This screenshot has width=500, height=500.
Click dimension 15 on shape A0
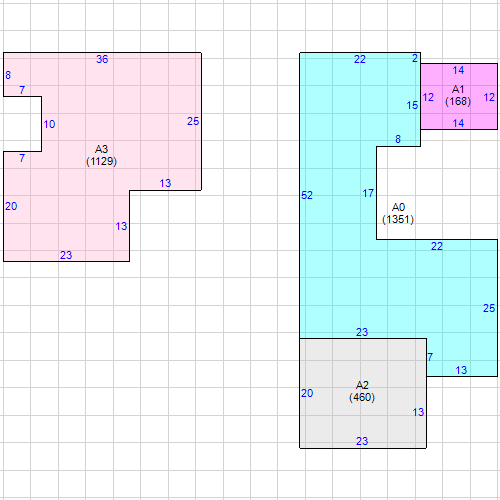point(412,105)
